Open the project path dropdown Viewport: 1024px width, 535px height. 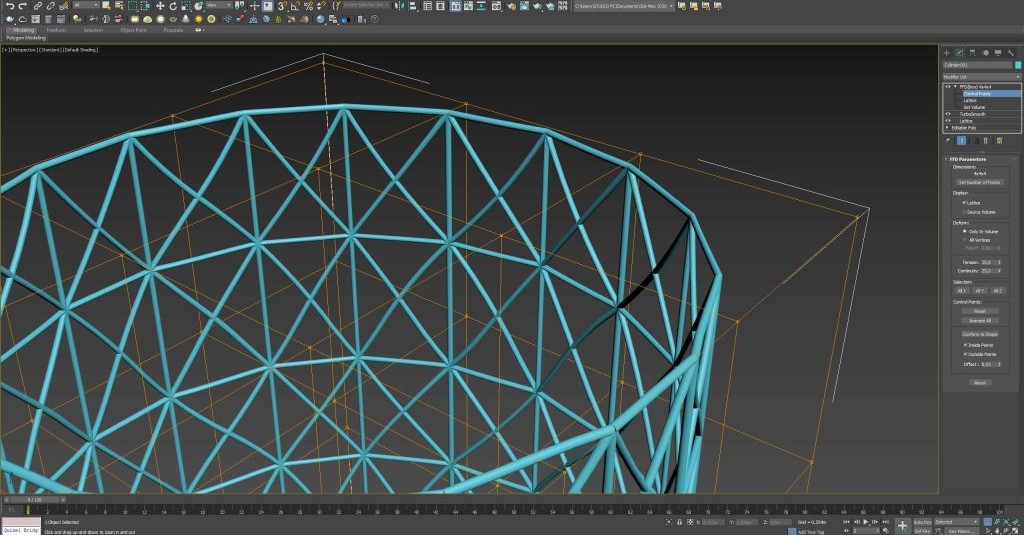(x=624, y=6)
